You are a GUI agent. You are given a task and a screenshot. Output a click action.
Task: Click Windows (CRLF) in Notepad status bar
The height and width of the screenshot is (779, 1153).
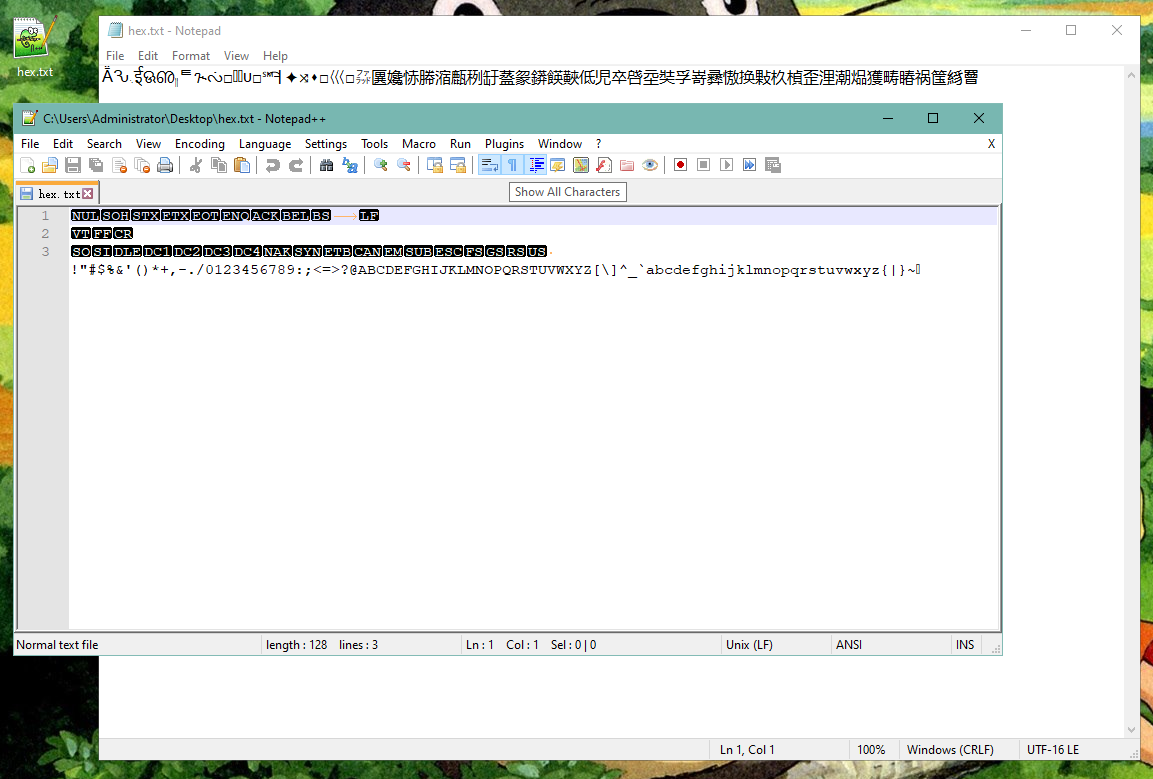tap(950, 750)
